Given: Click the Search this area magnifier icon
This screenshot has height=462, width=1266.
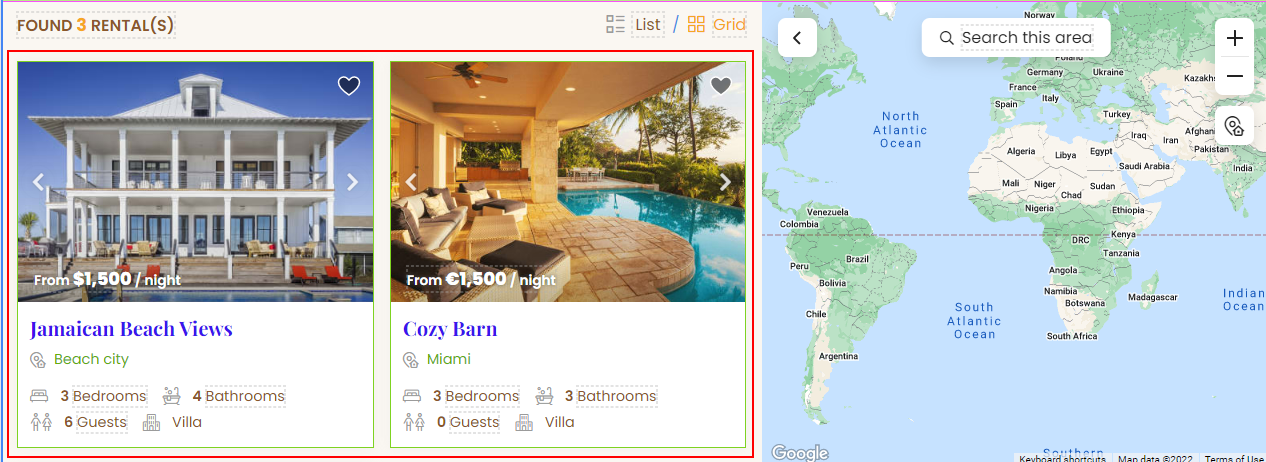Looking at the screenshot, I should (946, 38).
